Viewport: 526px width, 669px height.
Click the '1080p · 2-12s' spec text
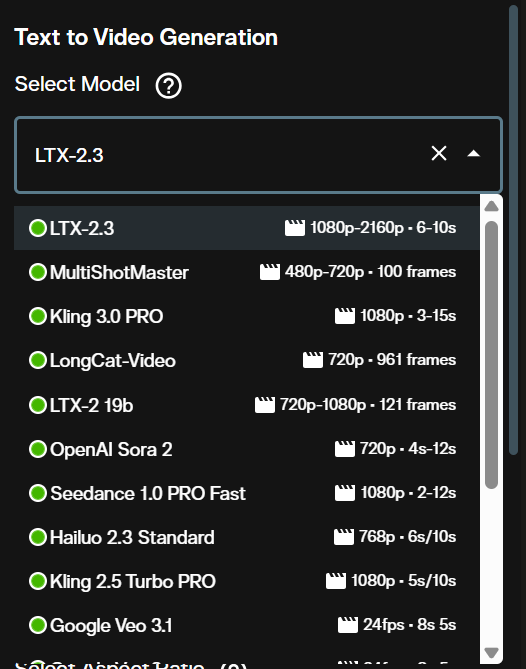coord(408,492)
